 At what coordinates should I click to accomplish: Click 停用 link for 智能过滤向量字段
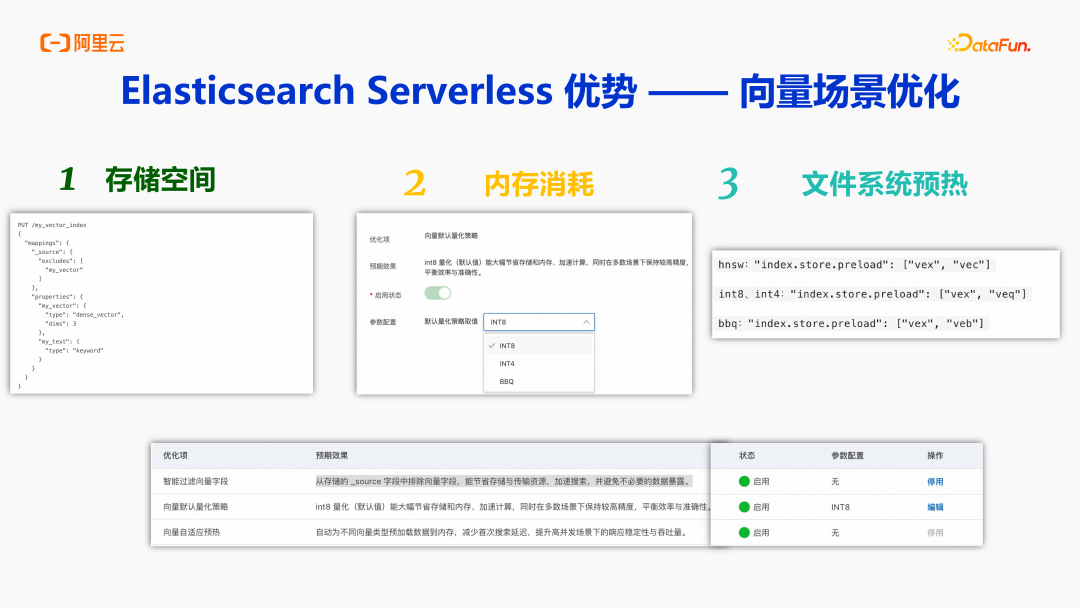click(x=935, y=482)
